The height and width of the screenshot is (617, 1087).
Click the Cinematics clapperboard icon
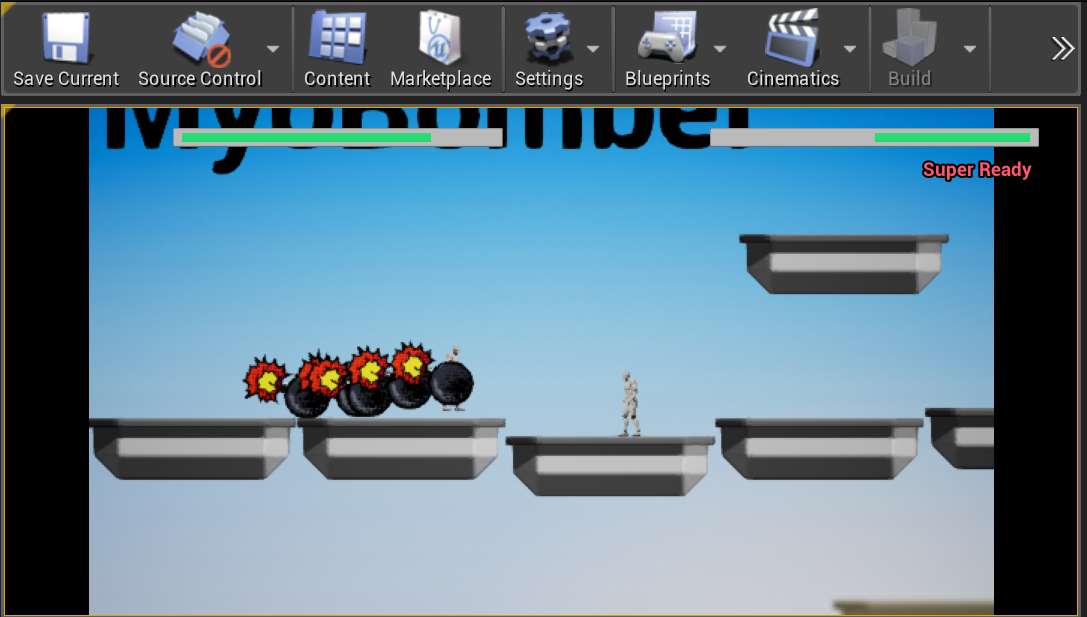pyautogui.click(x=792, y=37)
